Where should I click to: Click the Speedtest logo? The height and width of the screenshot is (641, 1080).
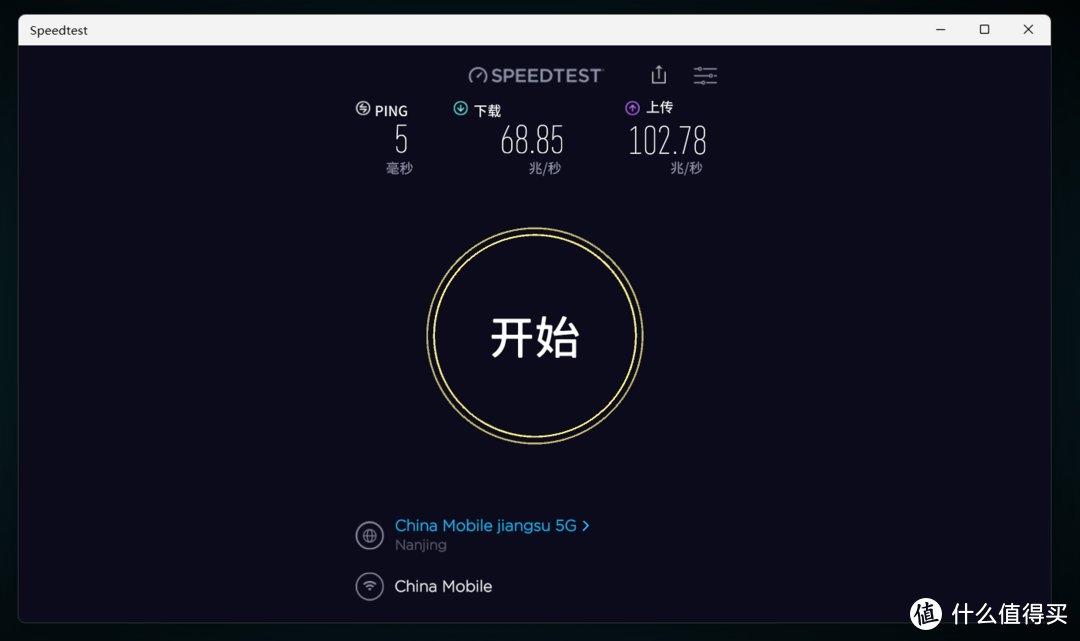[x=535, y=74]
